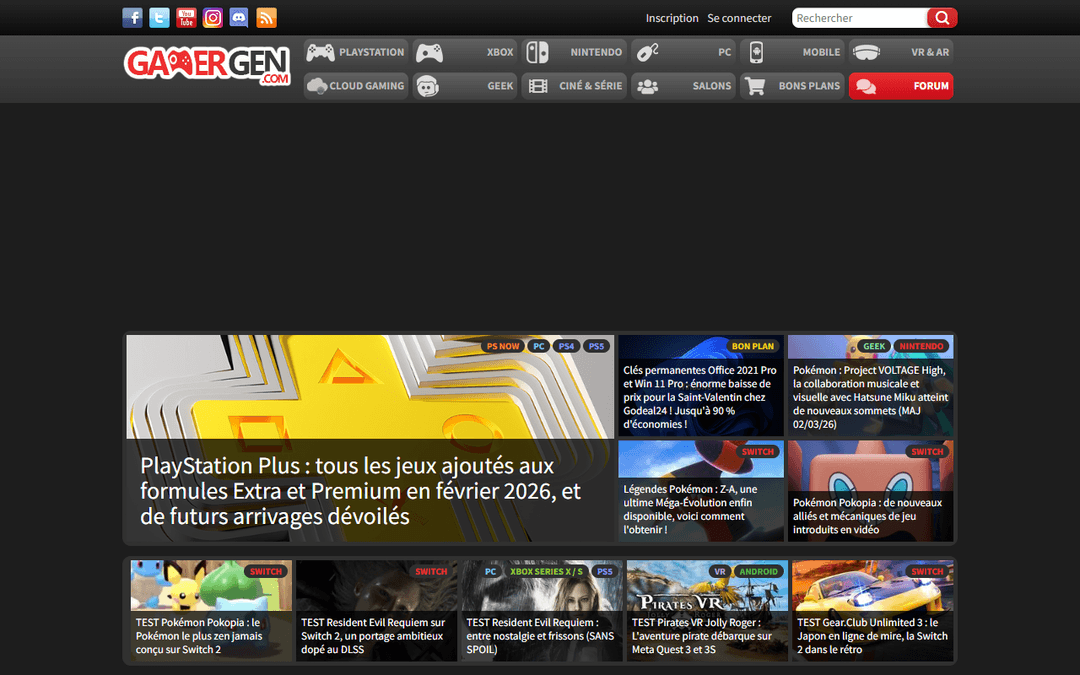Open the Clés permanentes Office 2021 Pro article
The image size is (1080, 675).
point(700,397)
